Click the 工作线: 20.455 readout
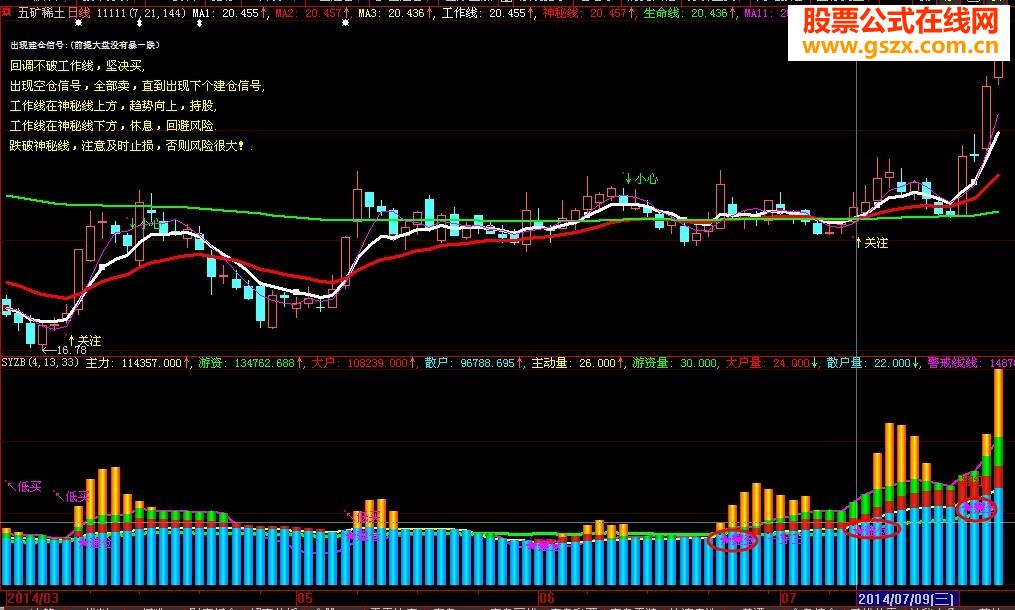 pos(486,13)
